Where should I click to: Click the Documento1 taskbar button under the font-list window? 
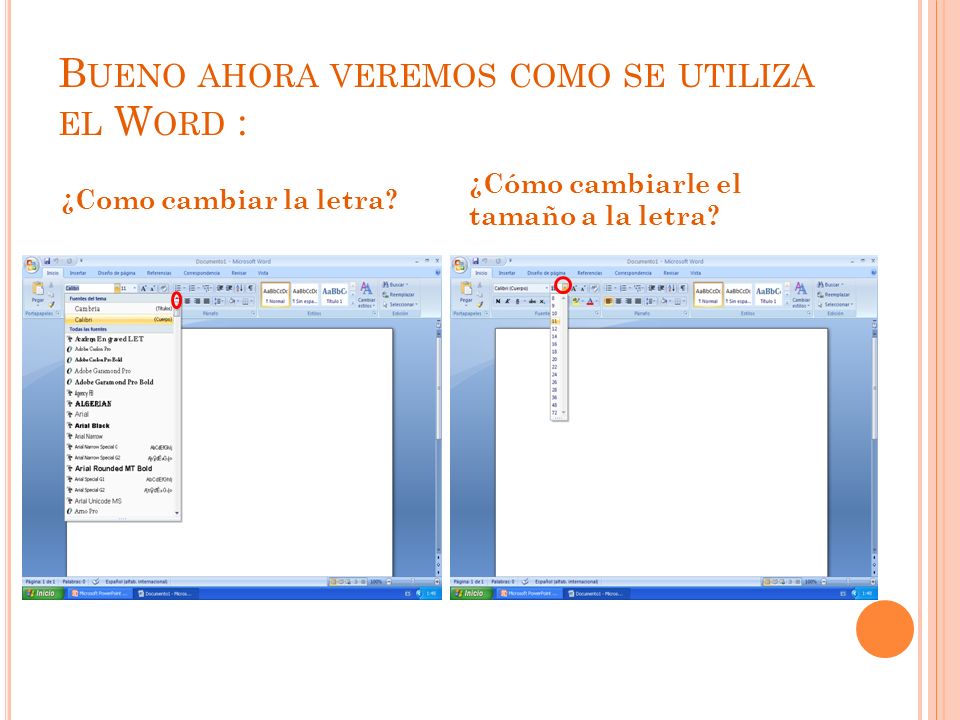(x=165, y=593)
